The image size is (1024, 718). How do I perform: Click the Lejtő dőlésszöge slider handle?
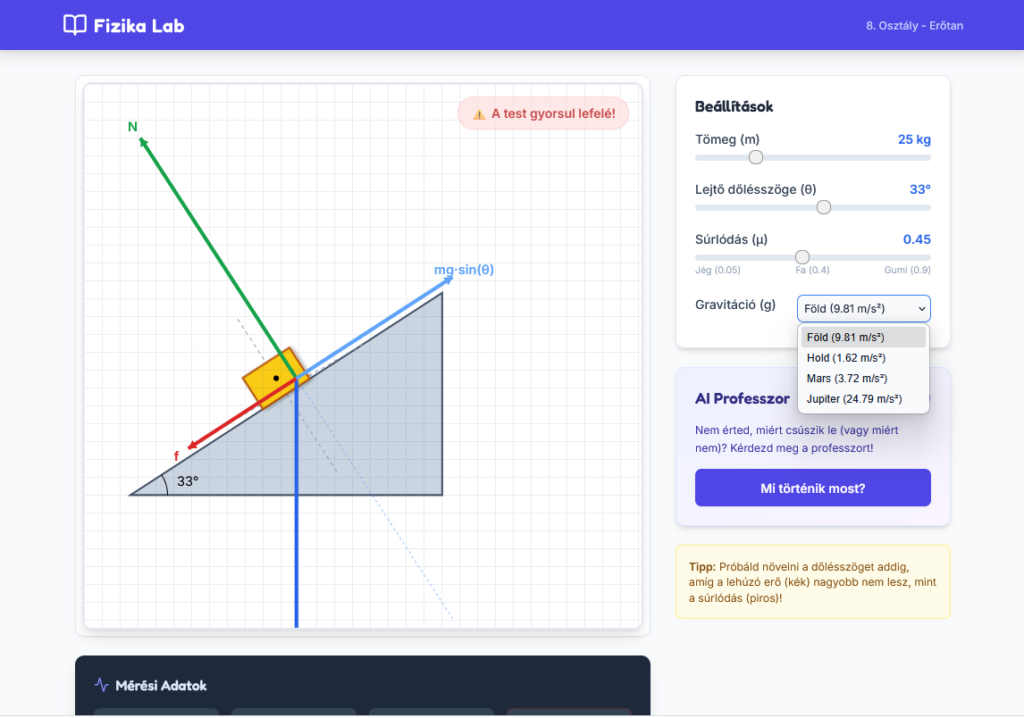824,207
